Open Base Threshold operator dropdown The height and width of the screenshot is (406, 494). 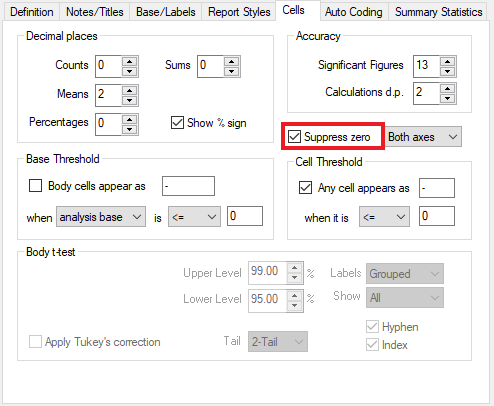tap(194, 217)
